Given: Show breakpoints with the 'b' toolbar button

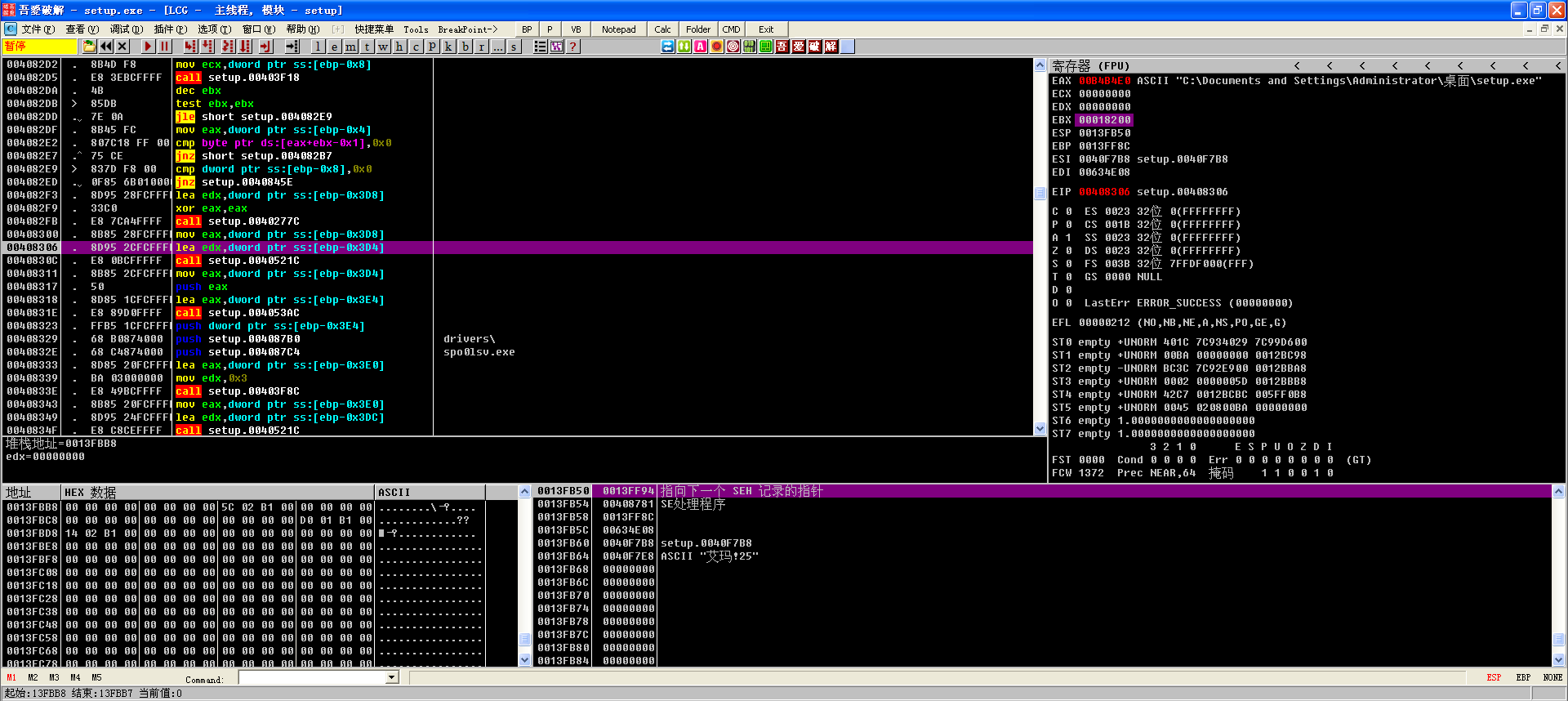Looking at the screenshot, I should coord(465,47).
